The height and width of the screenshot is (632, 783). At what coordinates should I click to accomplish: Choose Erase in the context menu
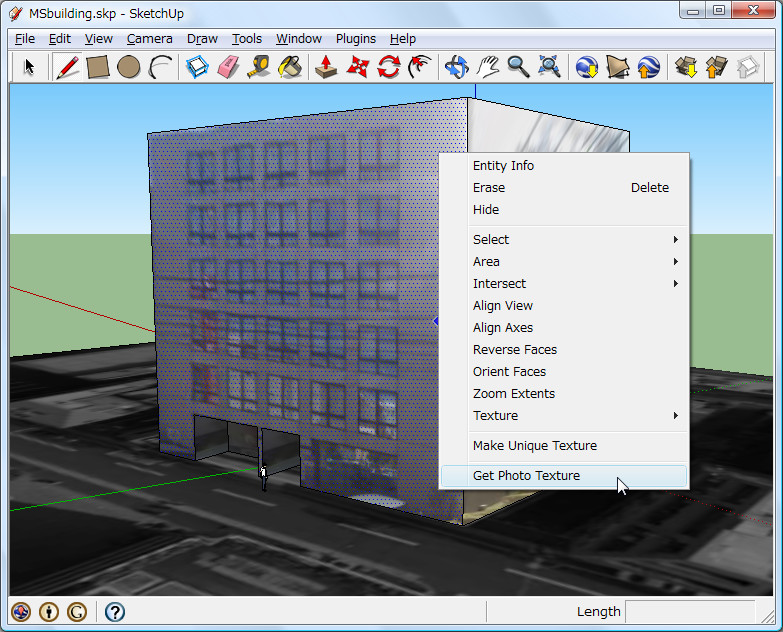(563, 188)
